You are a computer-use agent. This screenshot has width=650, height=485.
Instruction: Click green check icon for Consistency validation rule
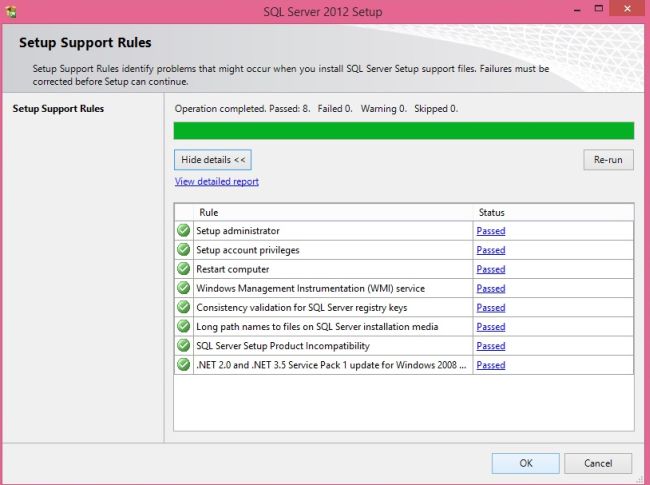[183, 307]
